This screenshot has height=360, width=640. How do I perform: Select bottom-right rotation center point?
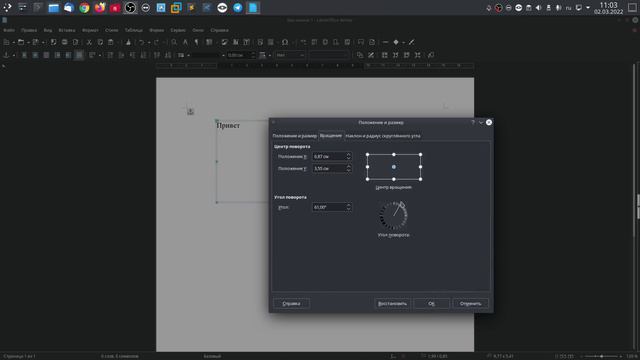[x=420, y=179]
